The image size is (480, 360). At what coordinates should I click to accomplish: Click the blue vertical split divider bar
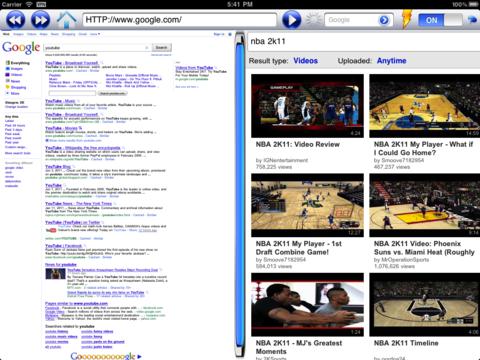tap(240, 194)
